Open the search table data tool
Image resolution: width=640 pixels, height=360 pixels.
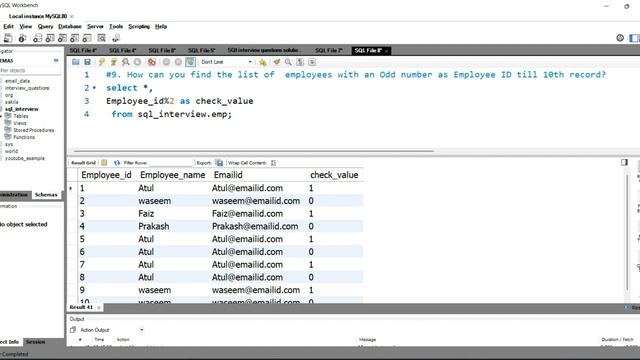click(x=101, y=38)
